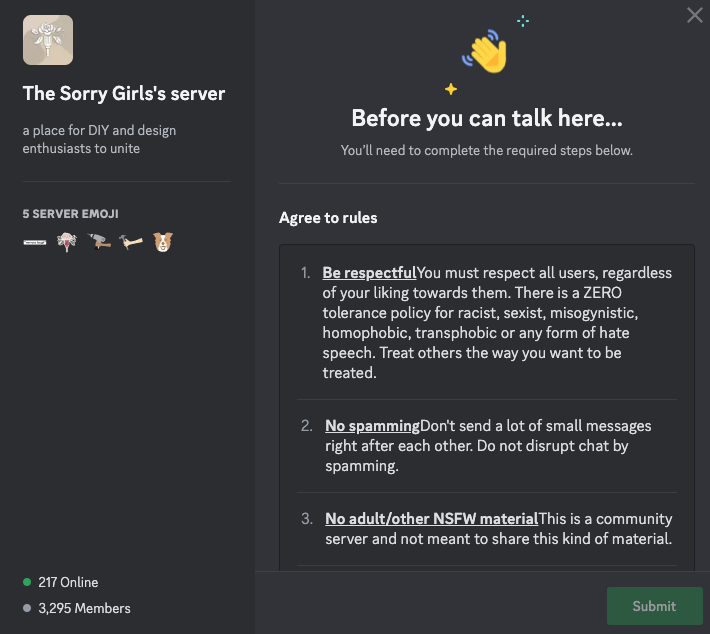Viewport: 710px width, 634px height.
Task: Click the 'Be respectful' rule heading
Action: (369, 273)
